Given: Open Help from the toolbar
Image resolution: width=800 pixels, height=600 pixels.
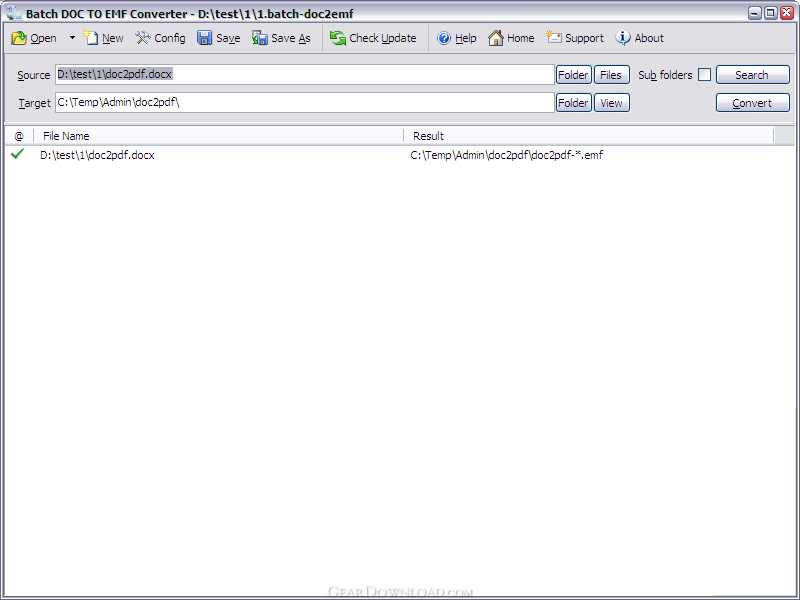Looking at the screenshot, I should [x=457, y=38].
